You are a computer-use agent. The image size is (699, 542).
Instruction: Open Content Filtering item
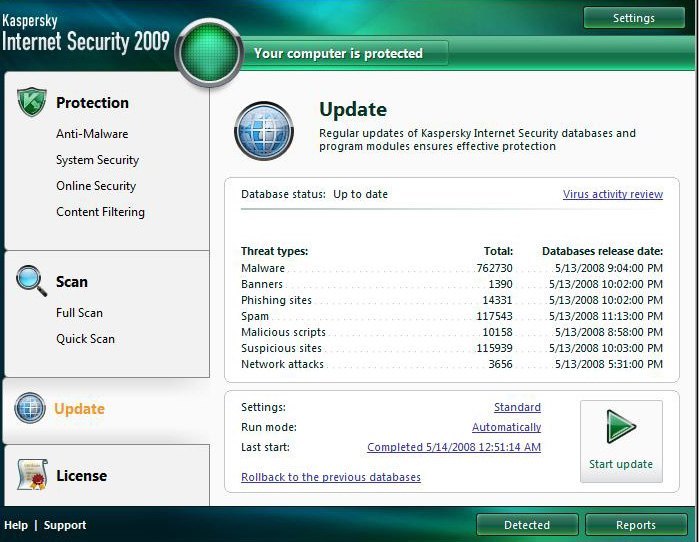pos(100,212)
